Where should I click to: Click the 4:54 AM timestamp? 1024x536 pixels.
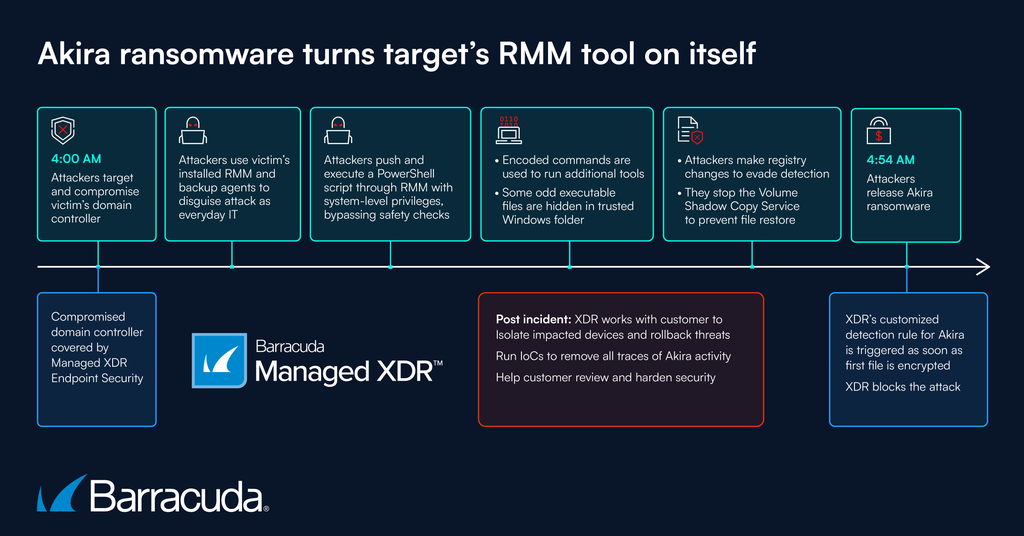pyautogui.click(x=890, y=159)
